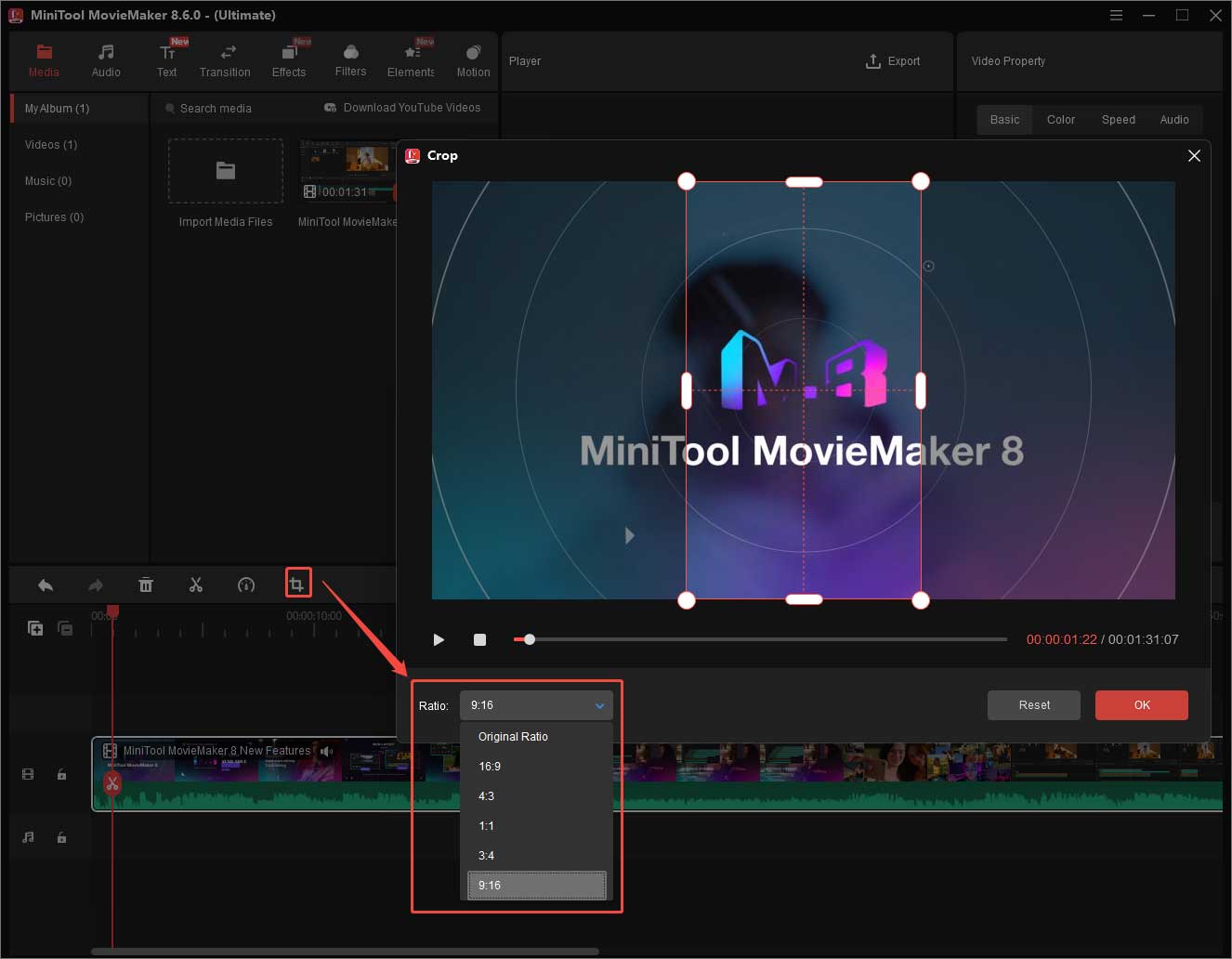Click the audio track music note icon
Image resolution: width=1232 pixels, height=959 pixels.
click(28, 837)
